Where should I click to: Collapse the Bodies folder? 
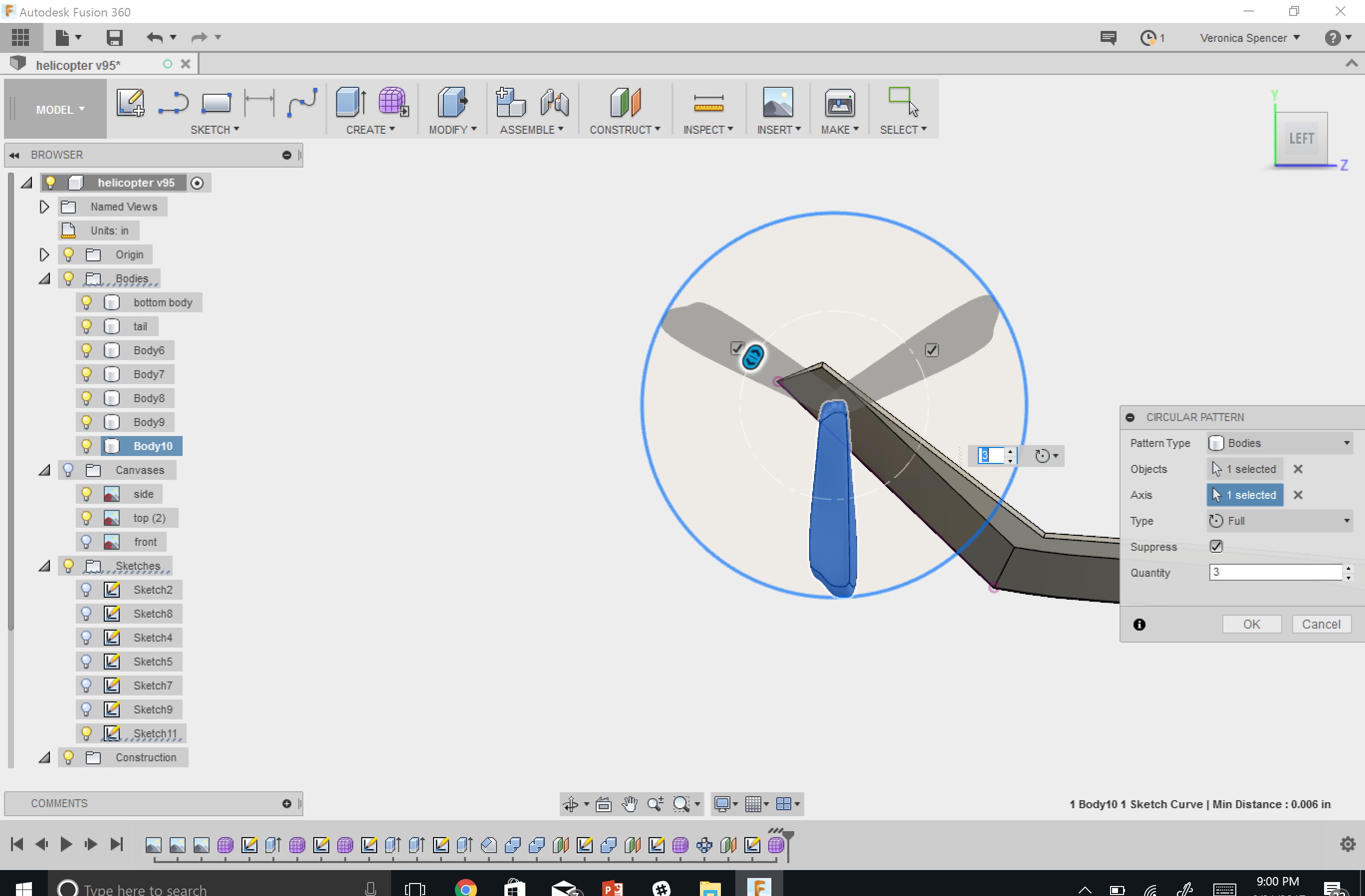[x=44, y=279]
